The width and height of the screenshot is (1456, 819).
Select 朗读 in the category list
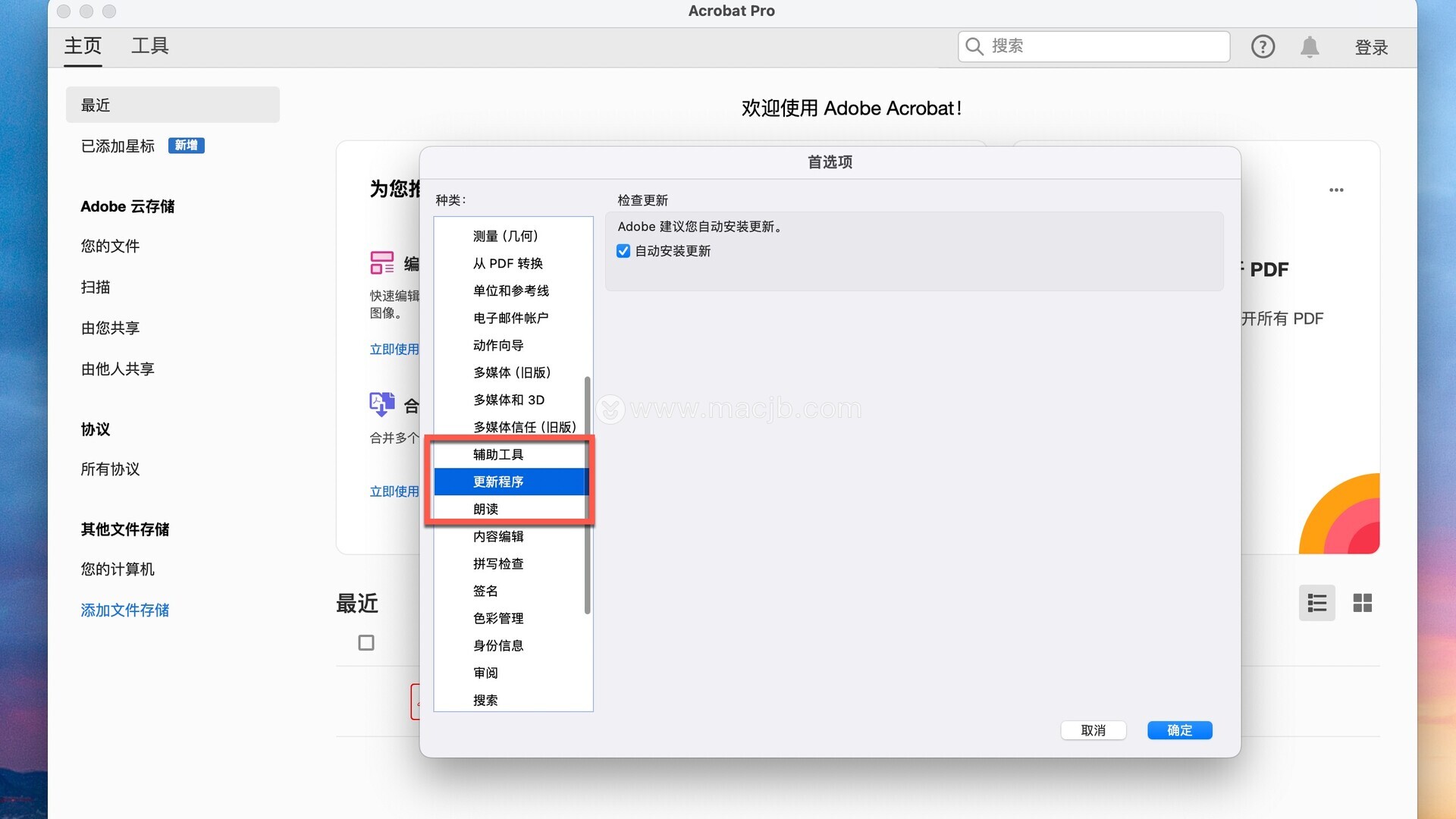coord(485,509)
